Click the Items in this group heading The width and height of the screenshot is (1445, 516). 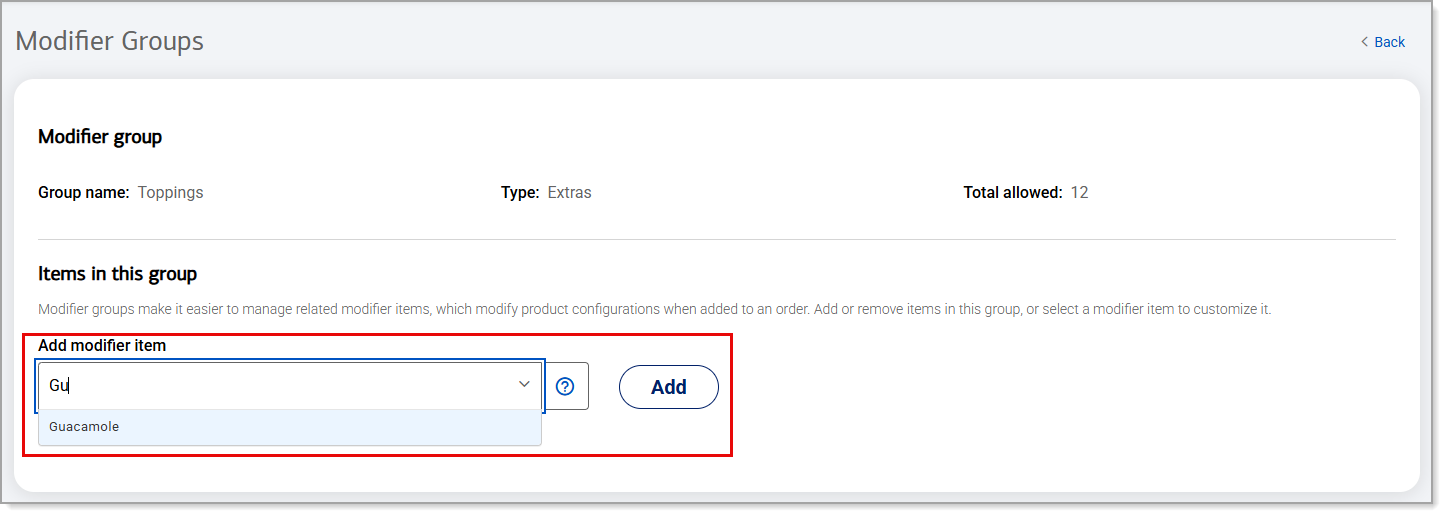(x=118, y=274)
